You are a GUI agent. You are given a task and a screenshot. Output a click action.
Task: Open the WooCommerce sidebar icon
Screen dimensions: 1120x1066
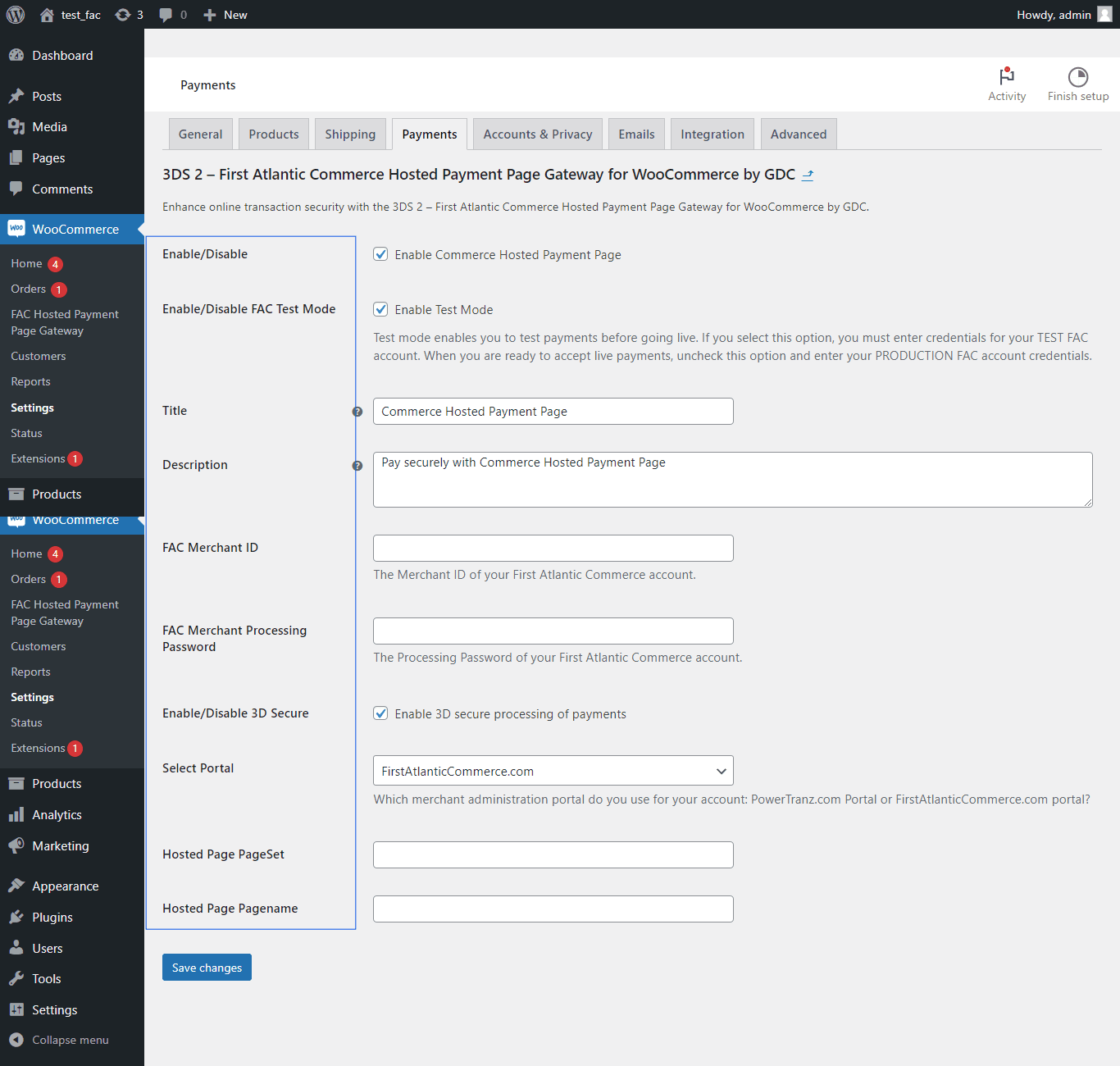pyautogui.click(x=17, y=229)
